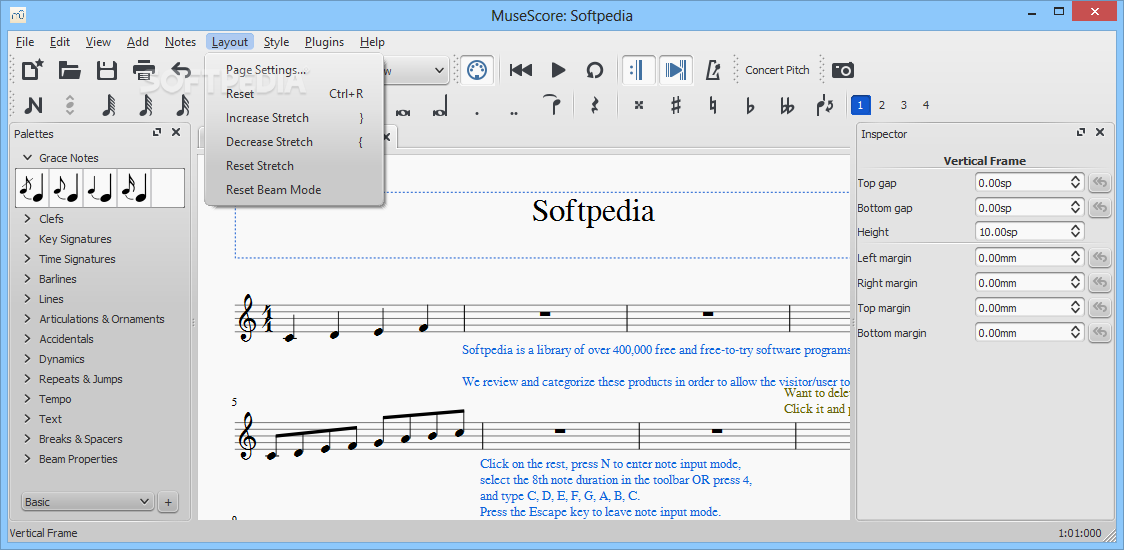Apply the double sharp accidental
This screenshot has width=1124, height=550.
[x=639, y=105]
